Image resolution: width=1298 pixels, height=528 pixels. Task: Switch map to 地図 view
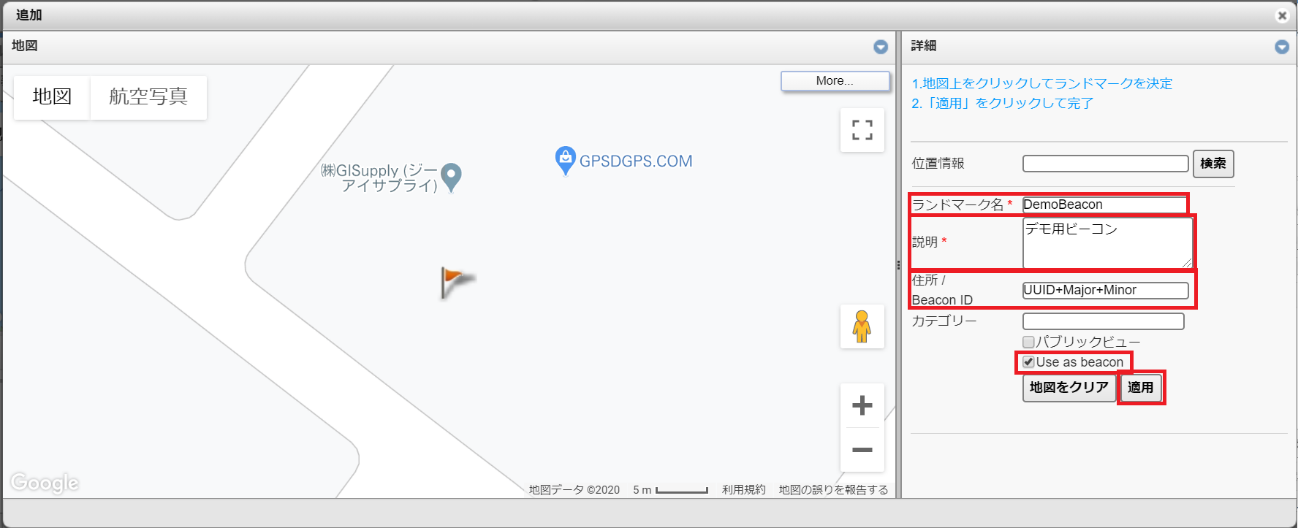point(52,97)
